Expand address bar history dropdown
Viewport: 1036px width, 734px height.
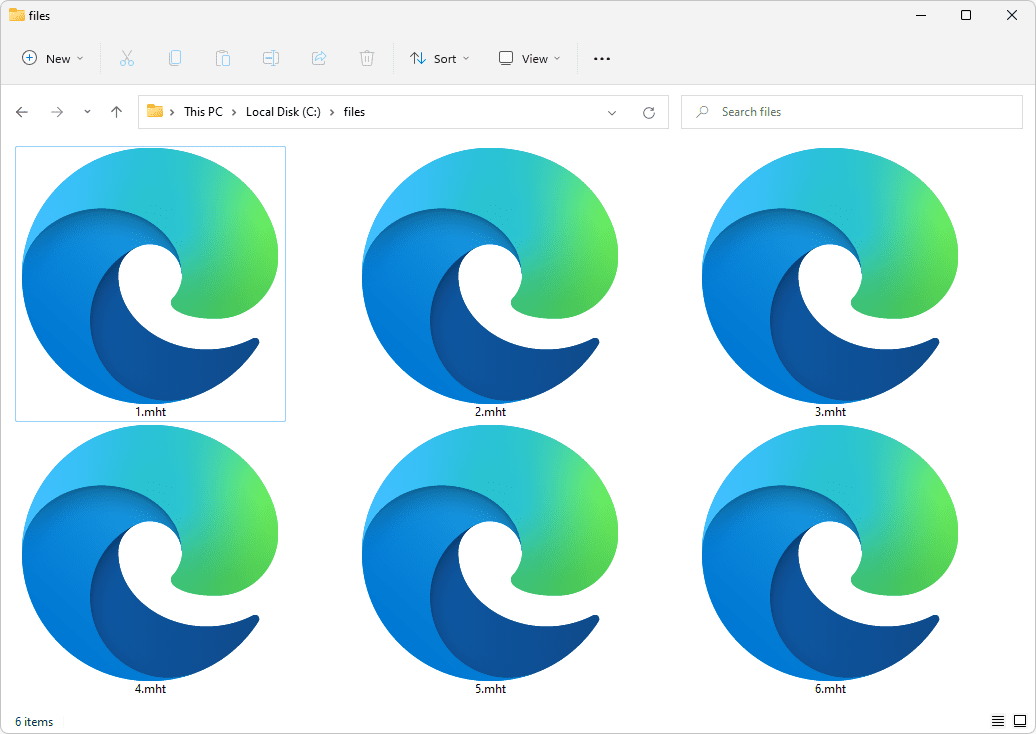coord(612,112)
